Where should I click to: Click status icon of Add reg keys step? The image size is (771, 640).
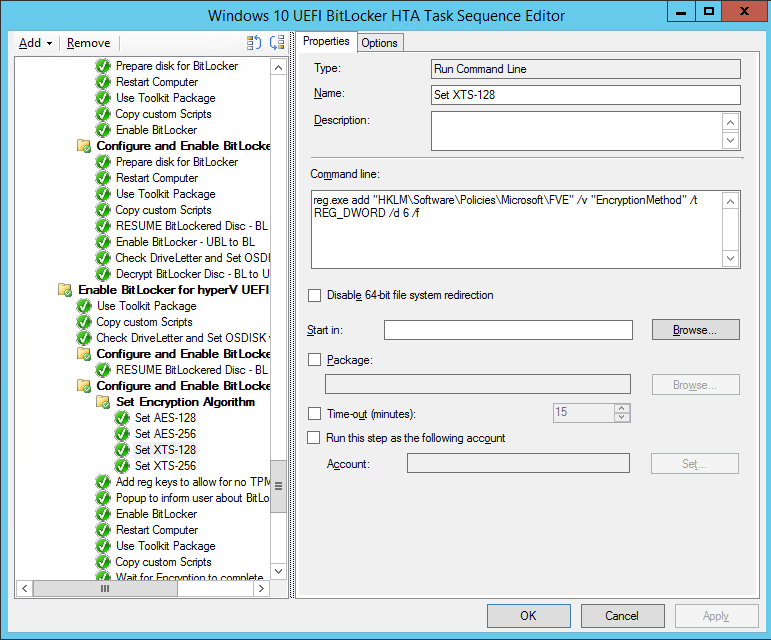(x=103, y=482)
